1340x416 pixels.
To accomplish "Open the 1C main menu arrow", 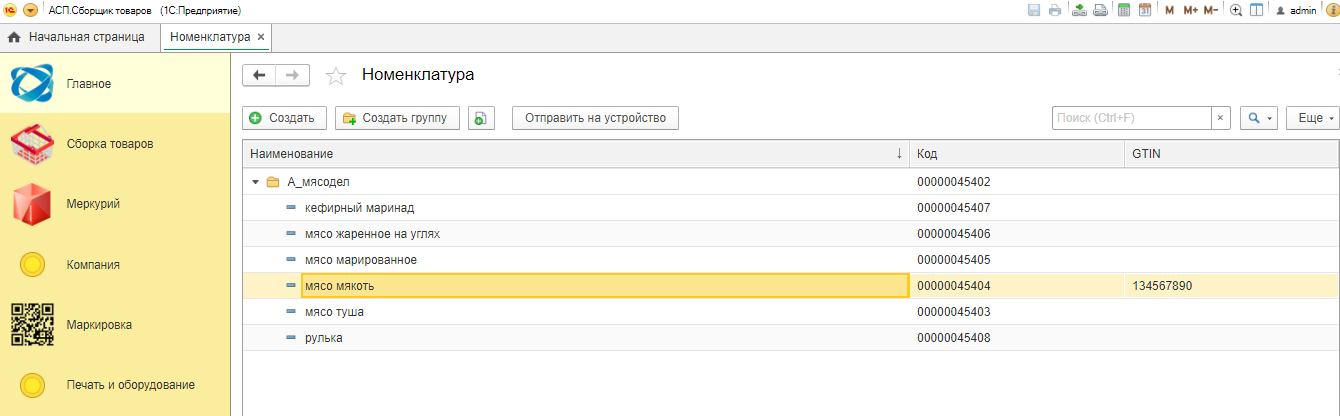I will point(30,10).
